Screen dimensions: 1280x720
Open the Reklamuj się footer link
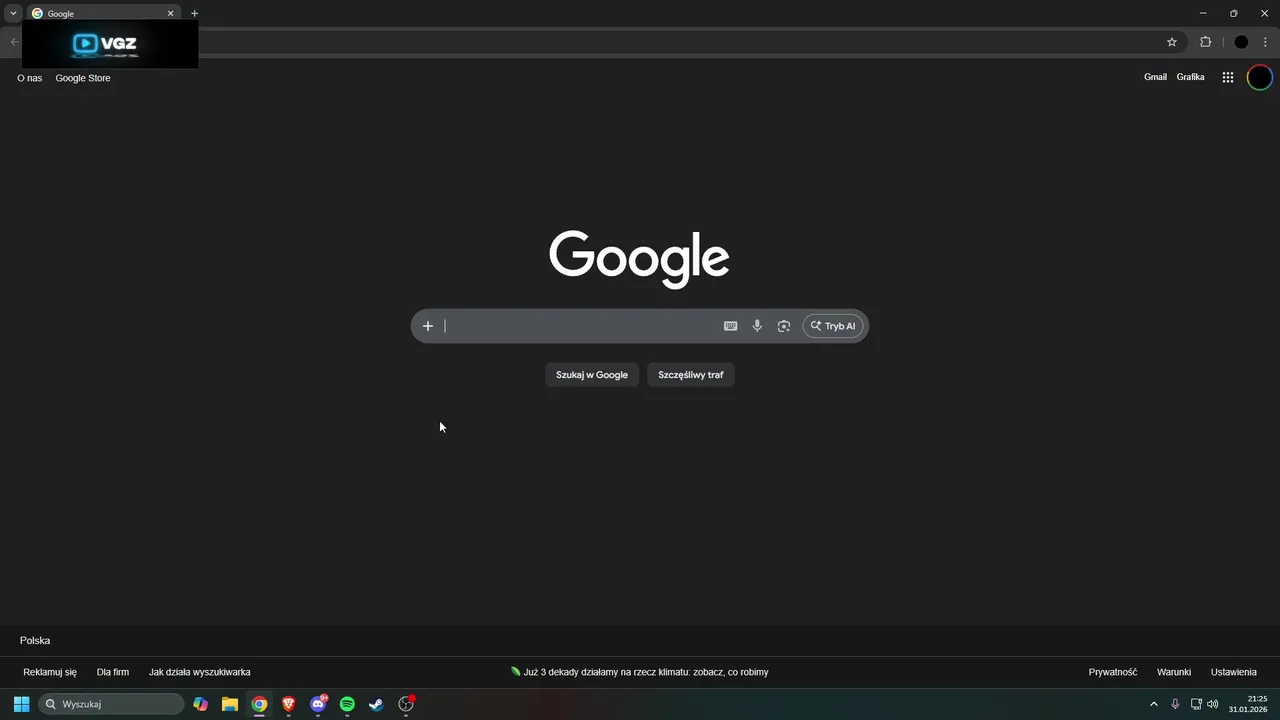(50, 672)
